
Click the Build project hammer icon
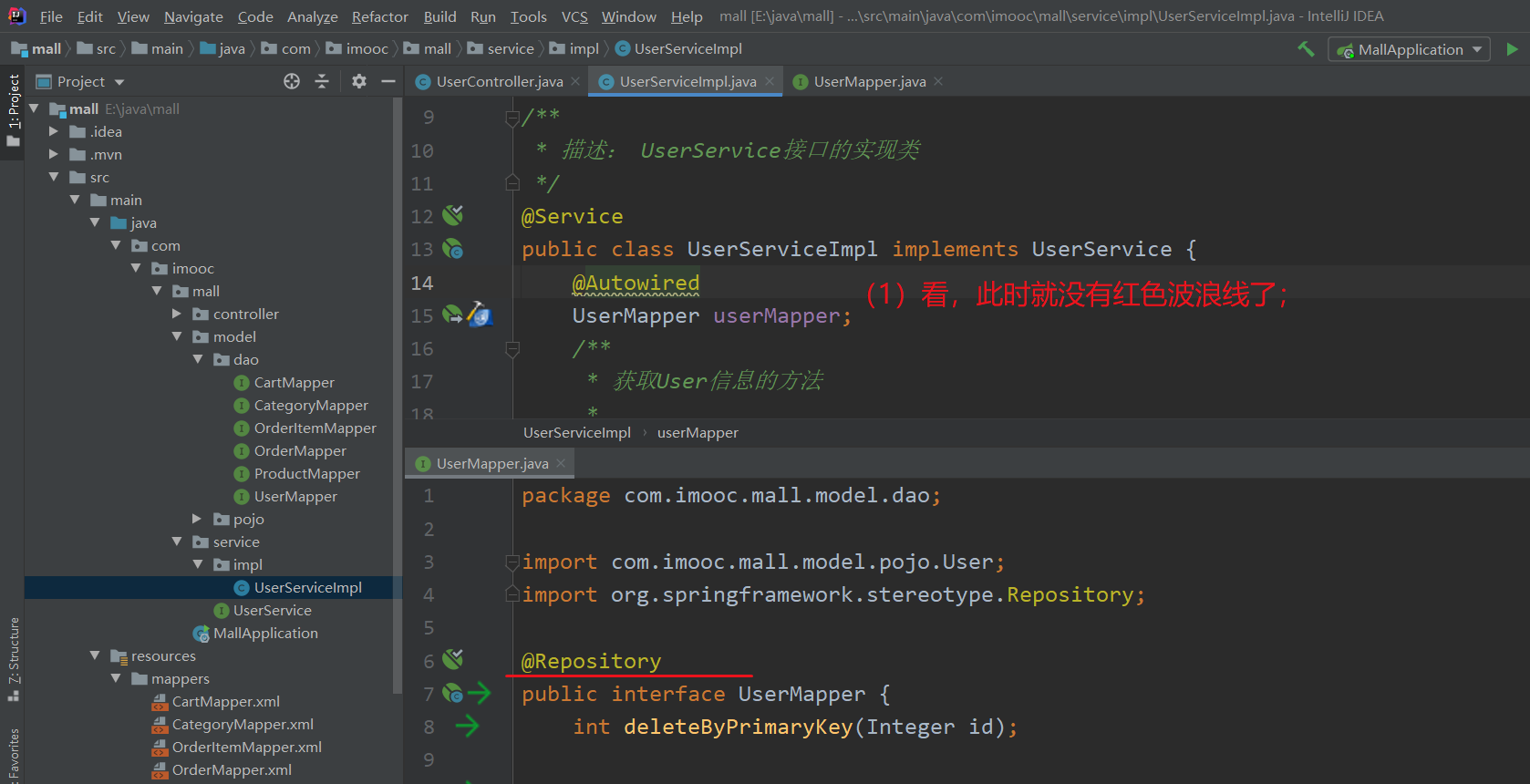click(x=1306, y=49)
